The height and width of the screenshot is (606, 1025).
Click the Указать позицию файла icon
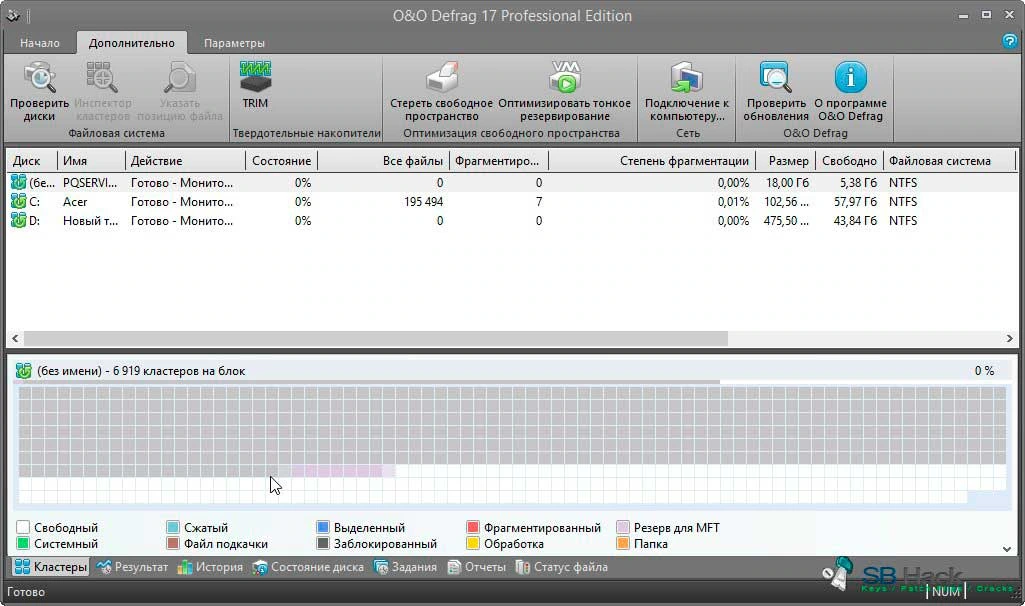[179, 77]
